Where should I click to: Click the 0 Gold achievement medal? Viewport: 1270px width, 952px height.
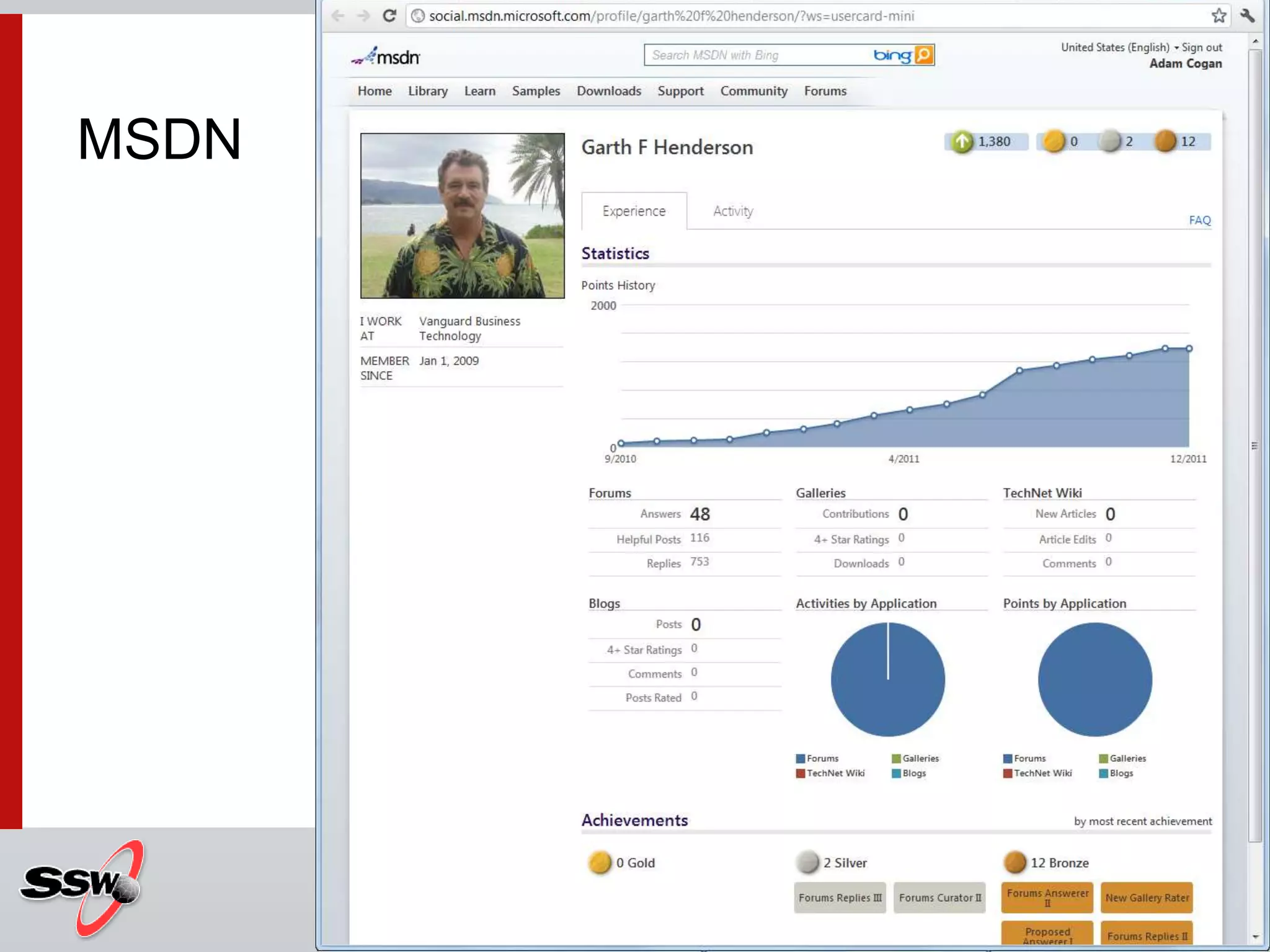point(600,862)
